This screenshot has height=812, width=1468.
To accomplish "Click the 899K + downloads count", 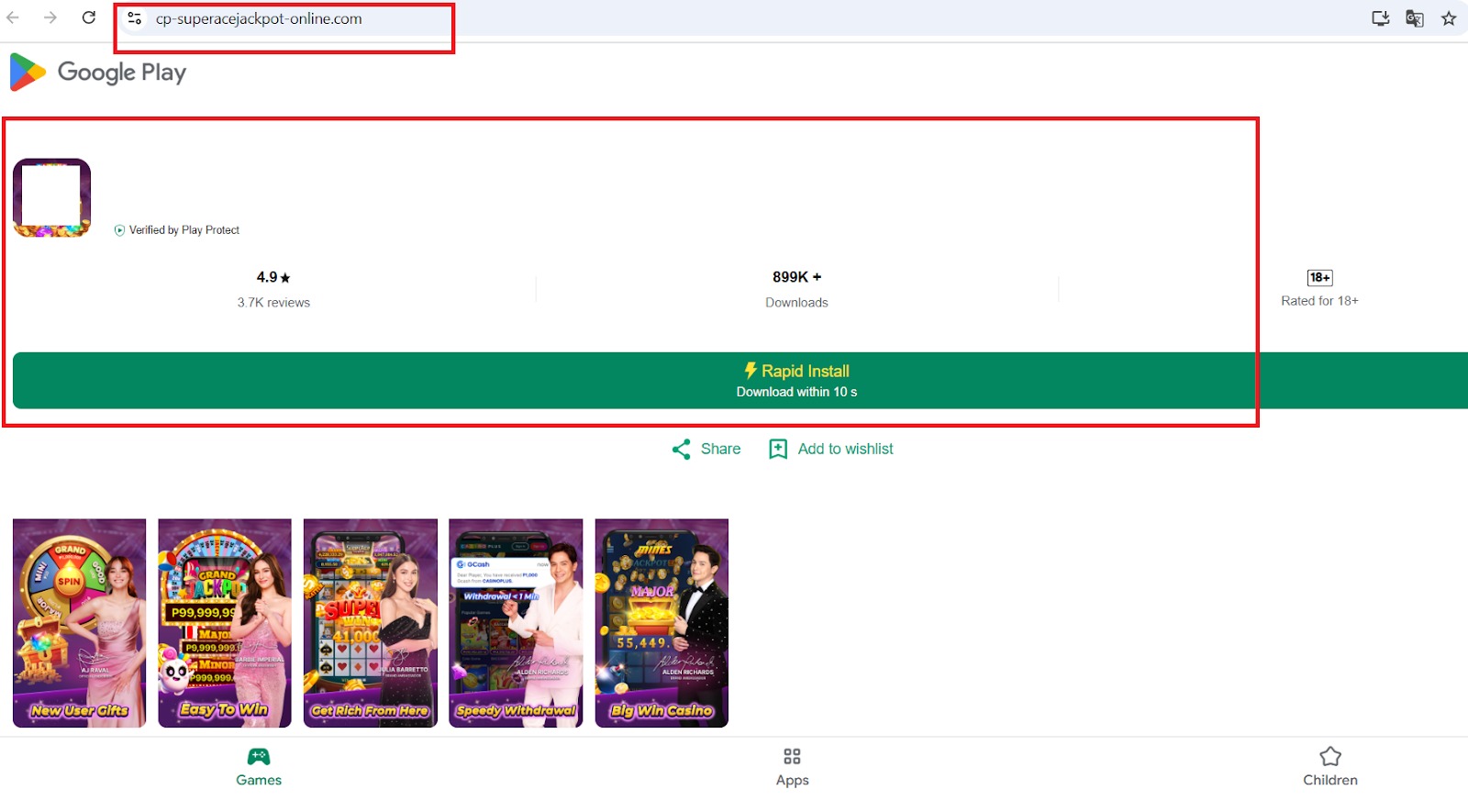I will coord(797,277).
